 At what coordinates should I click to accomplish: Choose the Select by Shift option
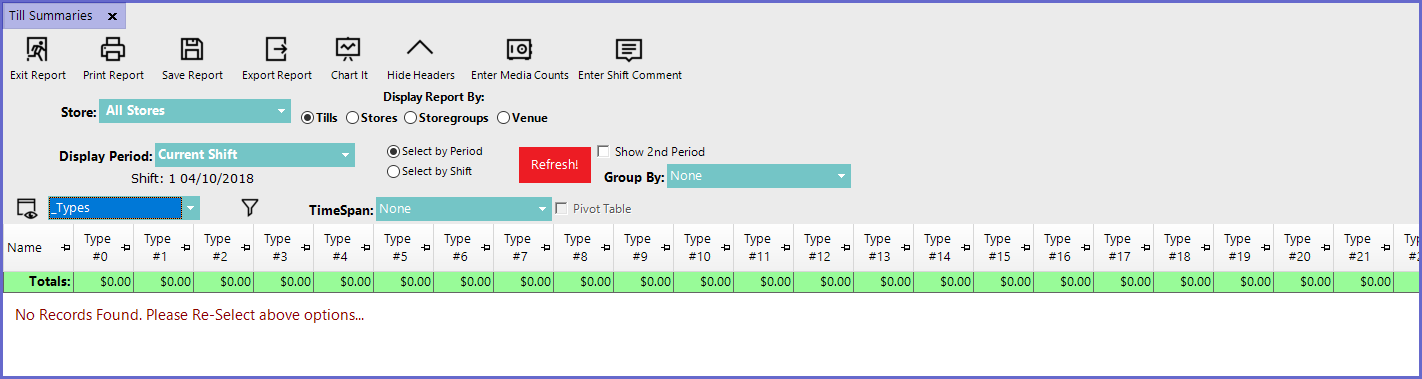click(x=393, y=171)
